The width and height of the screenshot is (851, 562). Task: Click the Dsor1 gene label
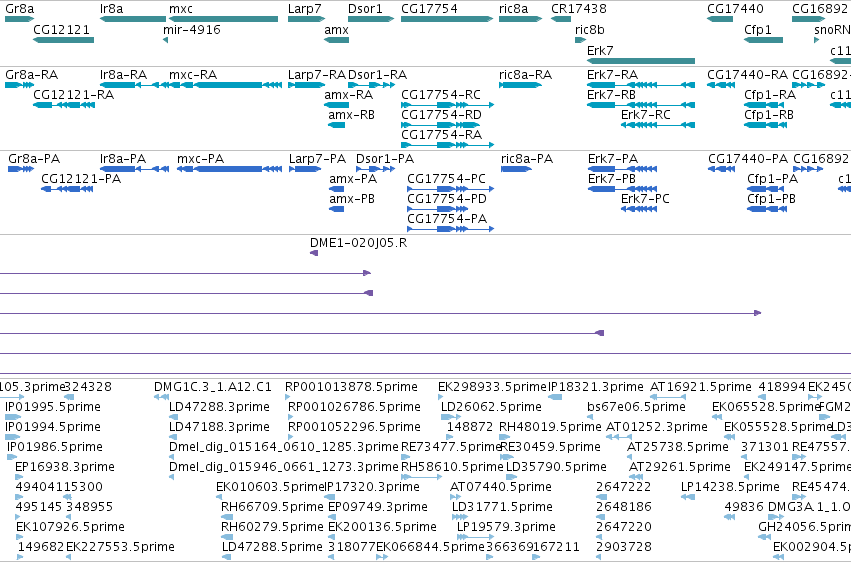coord(365,9)
